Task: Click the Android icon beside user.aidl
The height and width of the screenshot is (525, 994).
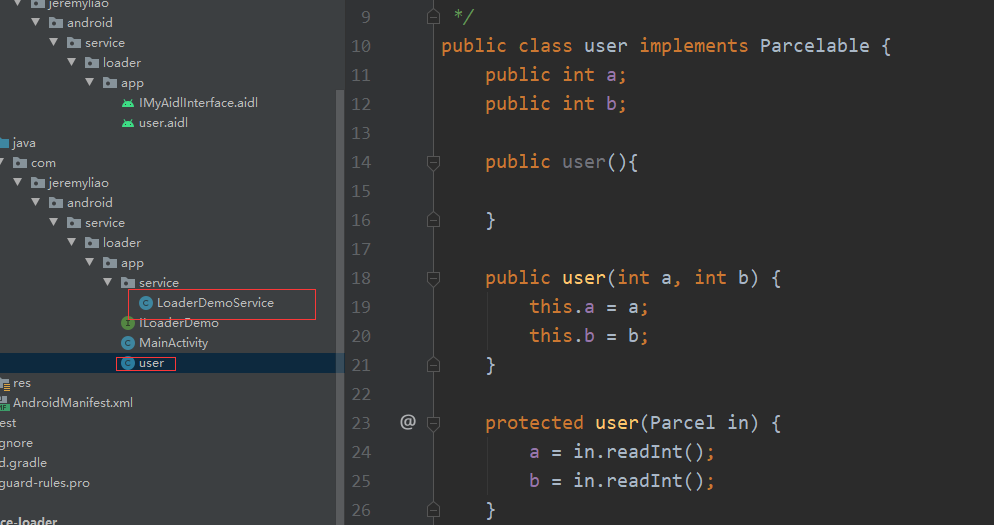Action: pyautogui.click(x=127, y=123)
